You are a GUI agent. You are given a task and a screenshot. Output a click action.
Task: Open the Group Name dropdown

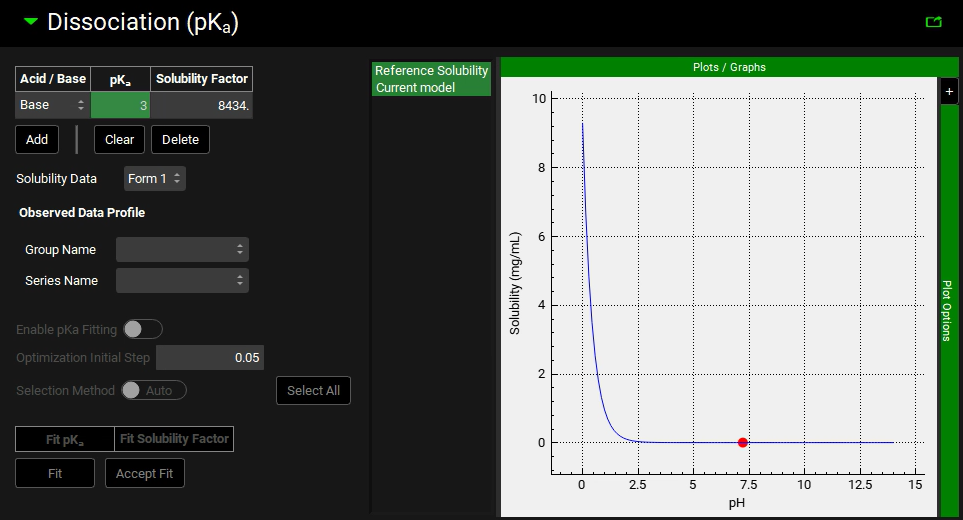point(182,249)
